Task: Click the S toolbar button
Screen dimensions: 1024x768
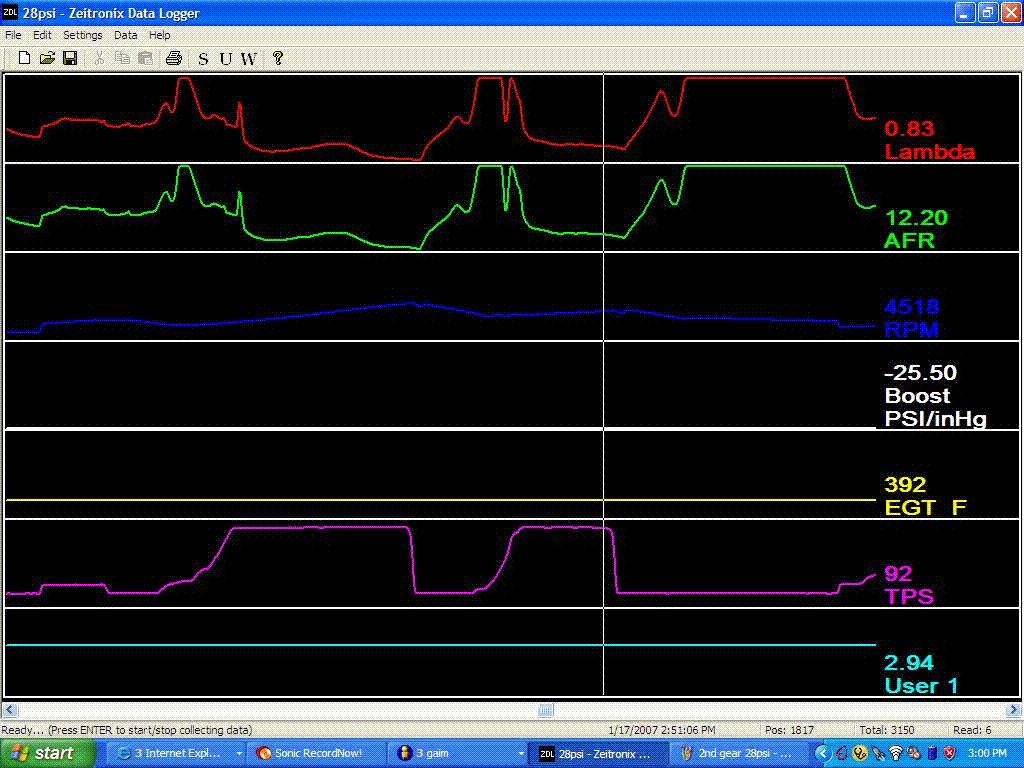Action: pyautogui.click(x=203, y=59)
